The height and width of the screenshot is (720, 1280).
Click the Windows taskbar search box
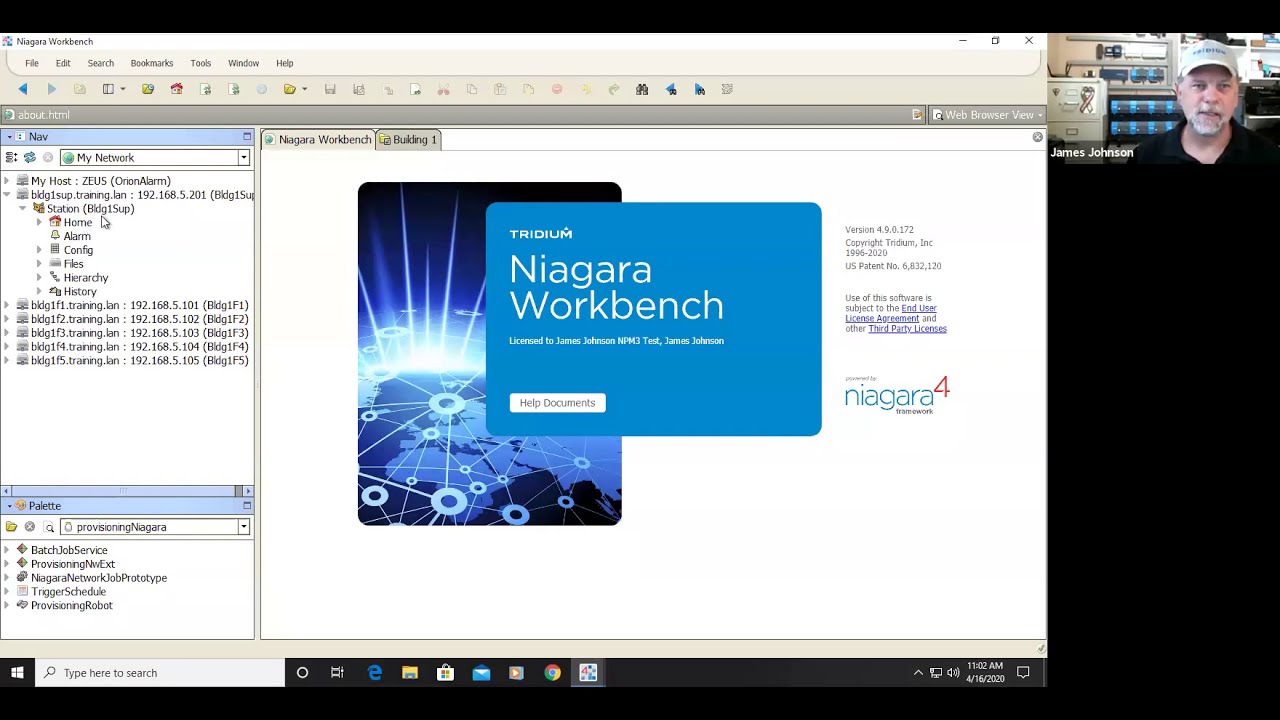(x=160, y=673)
